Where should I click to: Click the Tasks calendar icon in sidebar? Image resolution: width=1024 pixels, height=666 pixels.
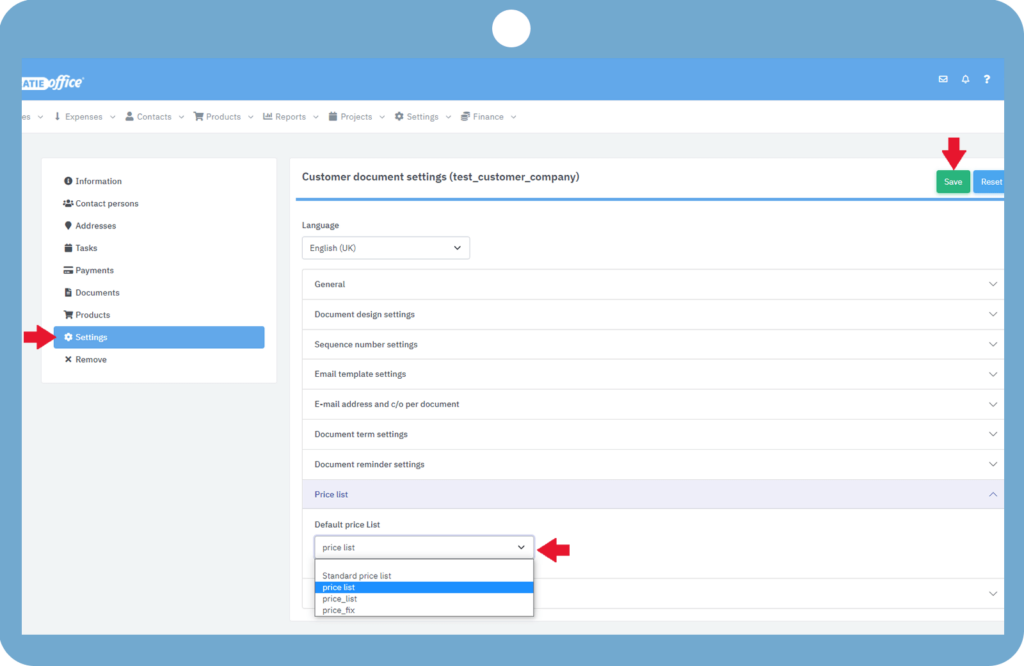click(x=68, y=247)
